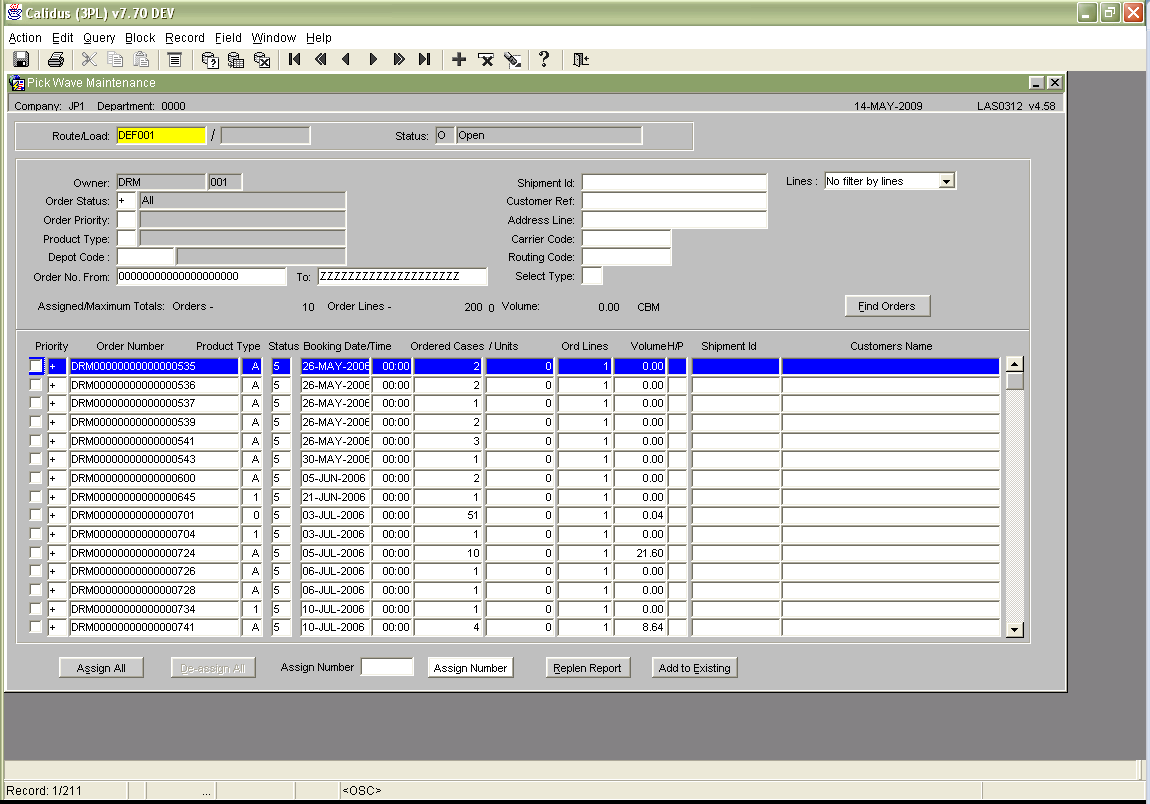Open the Lines filter dropdown
1150x804 pixels.
pyautogui.click(x=947, y=181)
